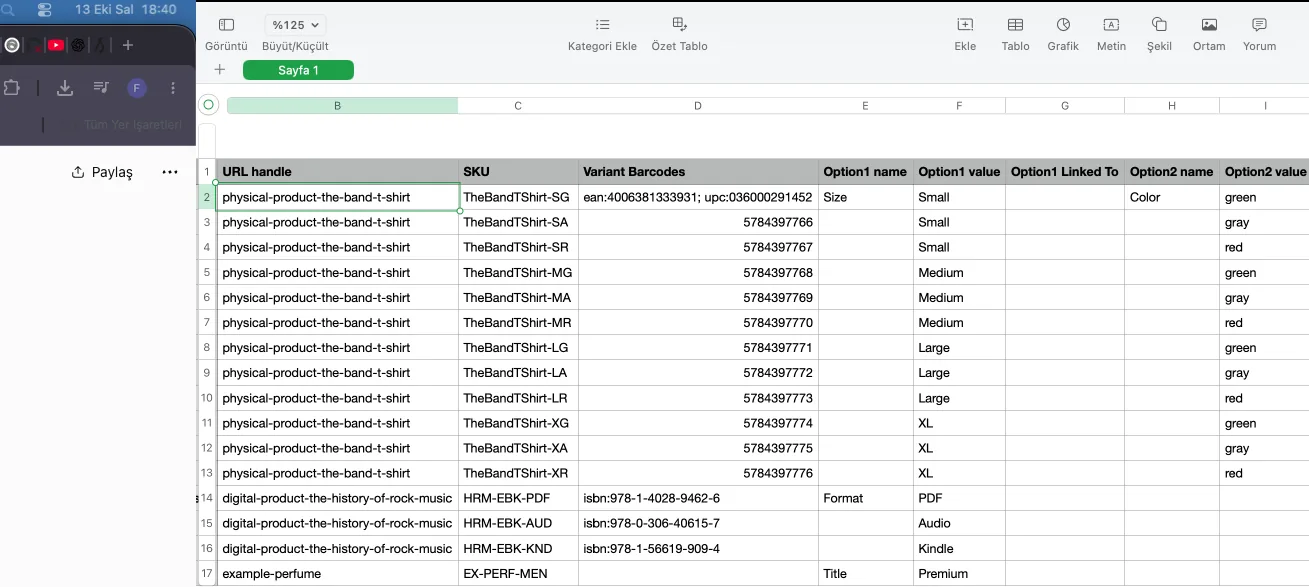
Task: Open Control Center in the menu bar
Action: tap(44, 9)
